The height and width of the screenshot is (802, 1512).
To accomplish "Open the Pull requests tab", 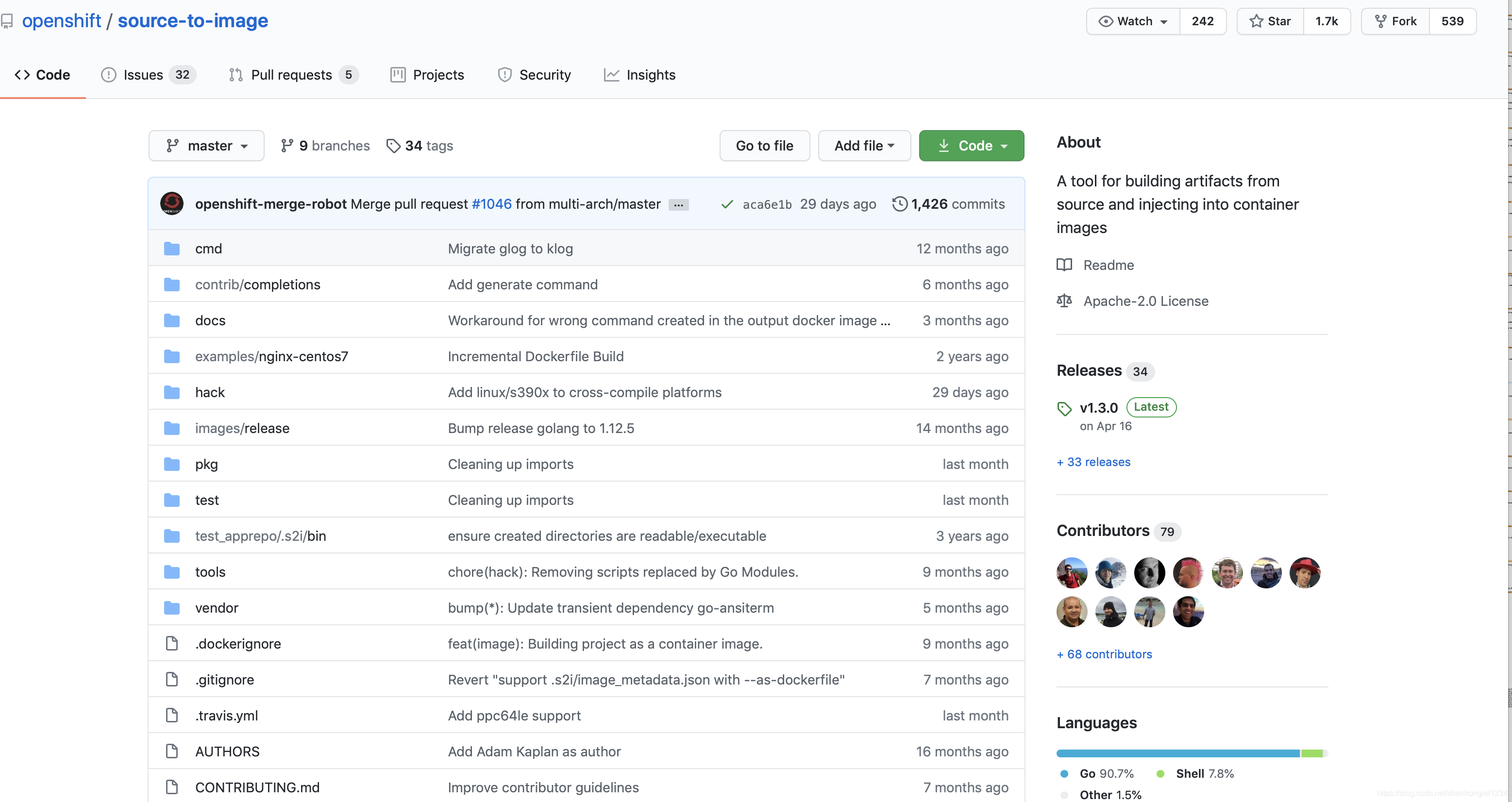I will coord(293,75).
